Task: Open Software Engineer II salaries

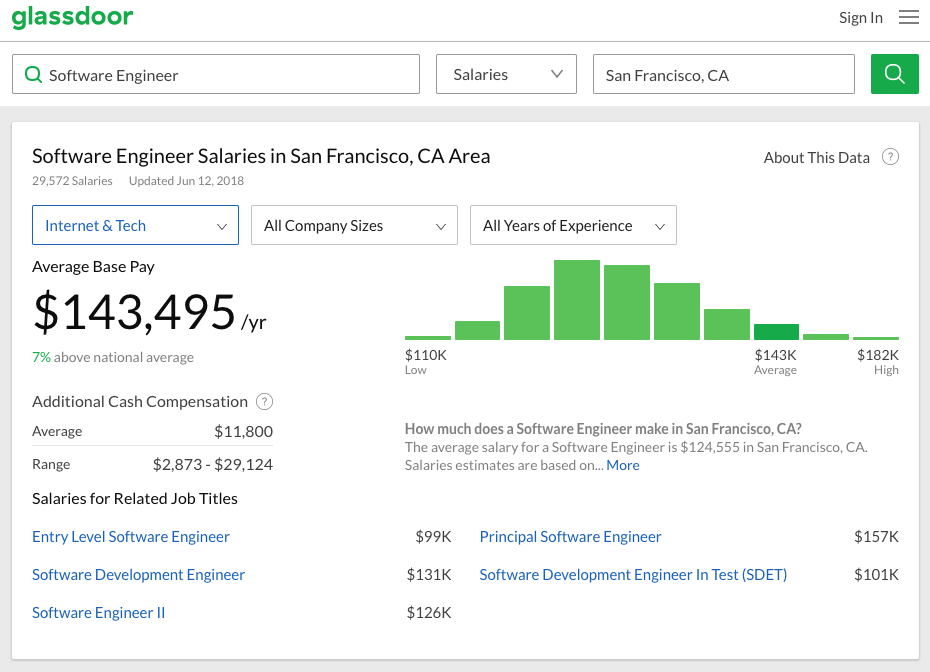Action: coord(98,613)
